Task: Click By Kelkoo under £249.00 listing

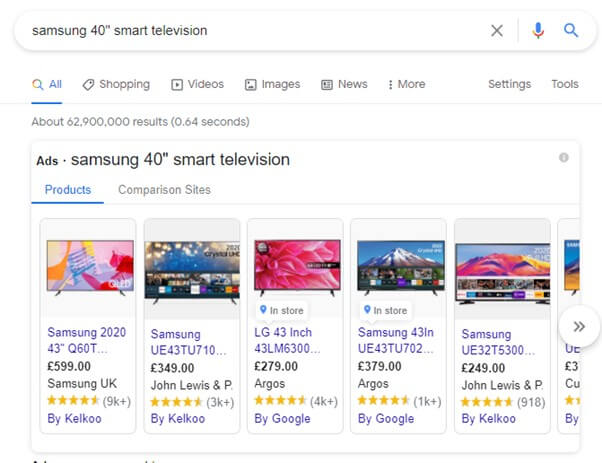Action: click(x=488, y=418)
